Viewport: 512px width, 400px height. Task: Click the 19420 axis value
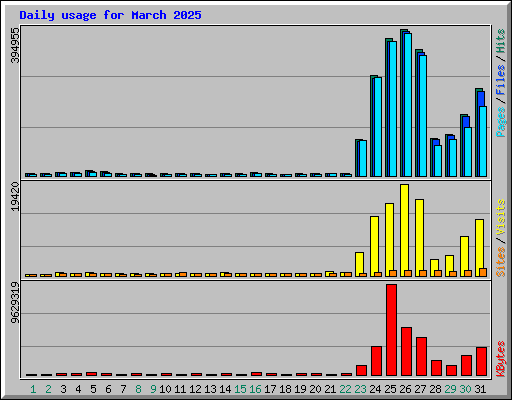point(15,197)
